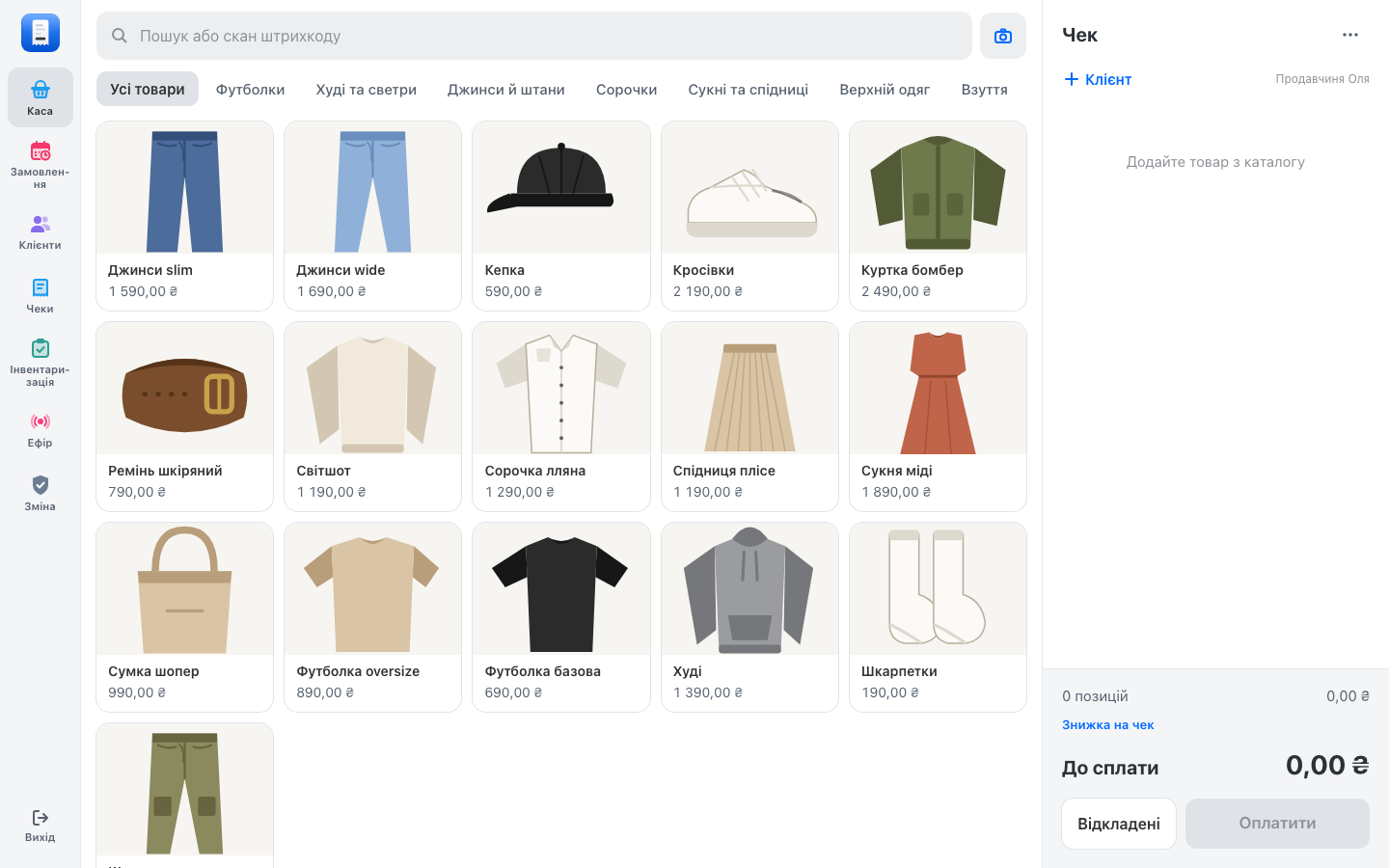Open the barcode camera scanner
The image size is (1389, 868).
(x=1003, y=36)
